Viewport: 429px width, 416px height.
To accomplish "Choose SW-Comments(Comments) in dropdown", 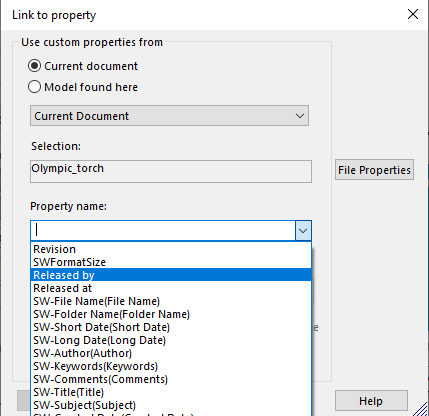I will pos(171,379).
